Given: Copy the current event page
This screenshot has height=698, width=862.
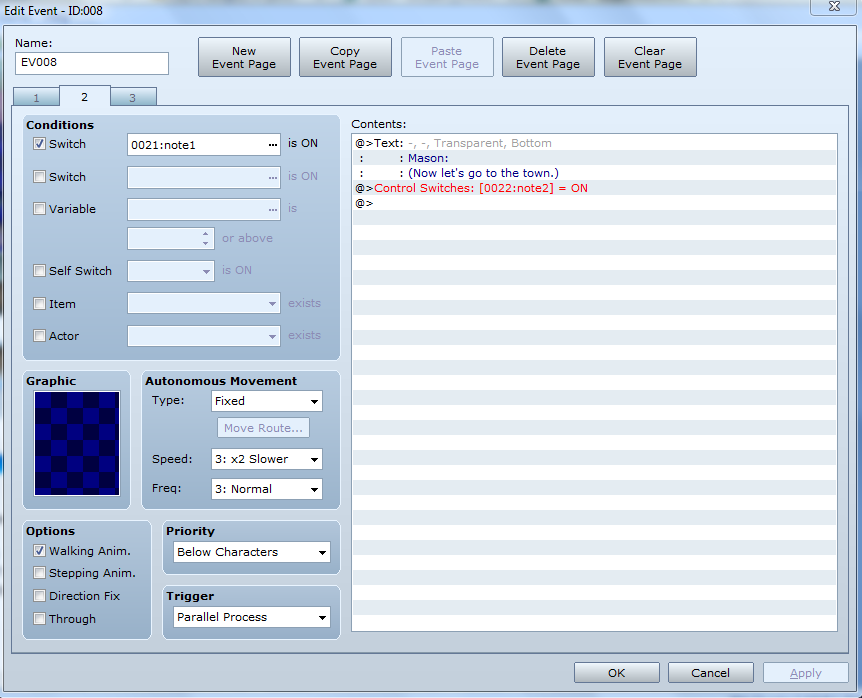Looking at the screenshot, I should click(x=345, y=57).
